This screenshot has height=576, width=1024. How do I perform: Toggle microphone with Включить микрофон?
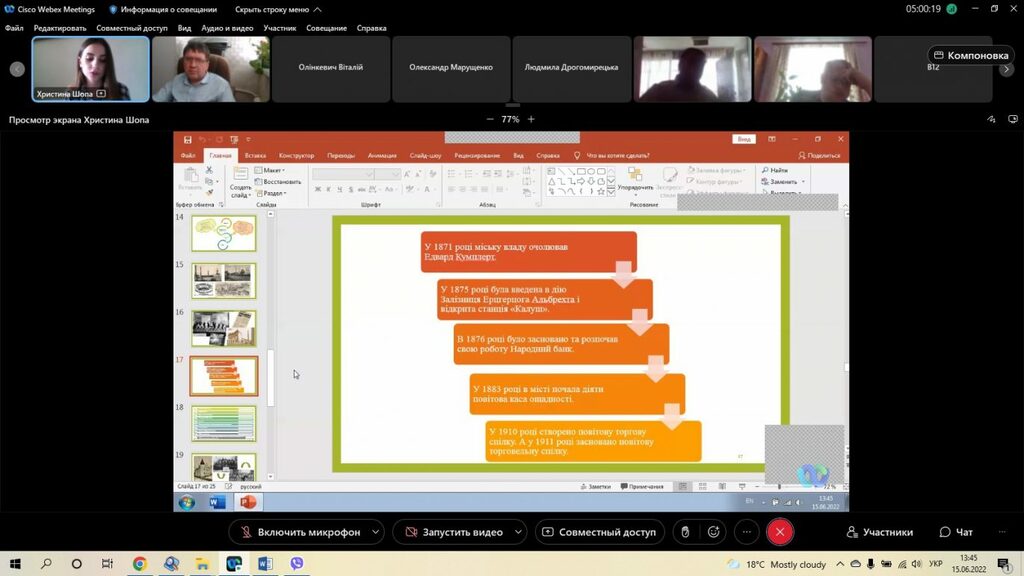[x=298, y=532]
